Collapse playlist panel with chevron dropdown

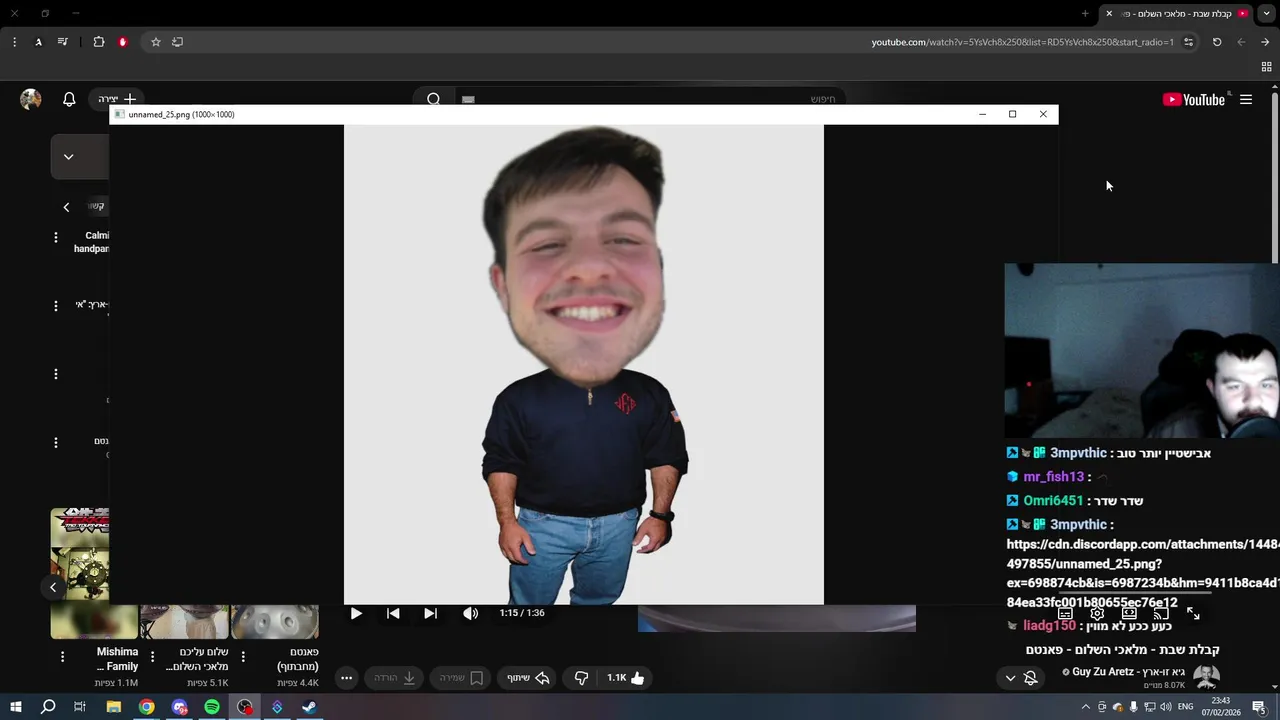click(x=68, y=157)
